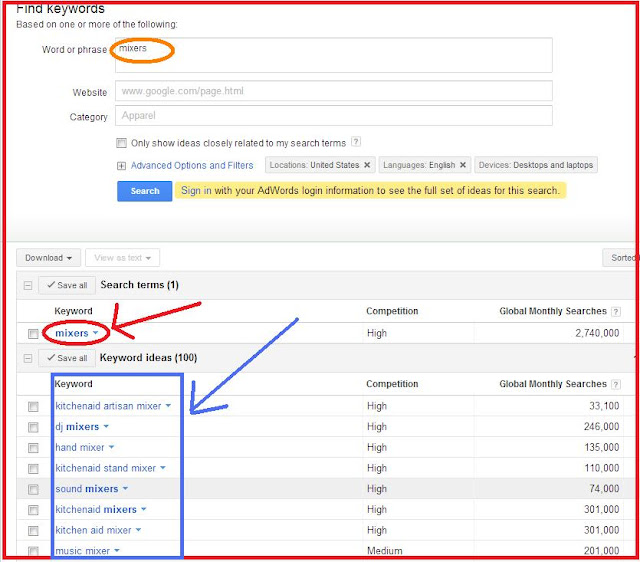The image size is (640, 562).
Task: Tick checkbox for hand mixer
Action: (x=33, y=448)
